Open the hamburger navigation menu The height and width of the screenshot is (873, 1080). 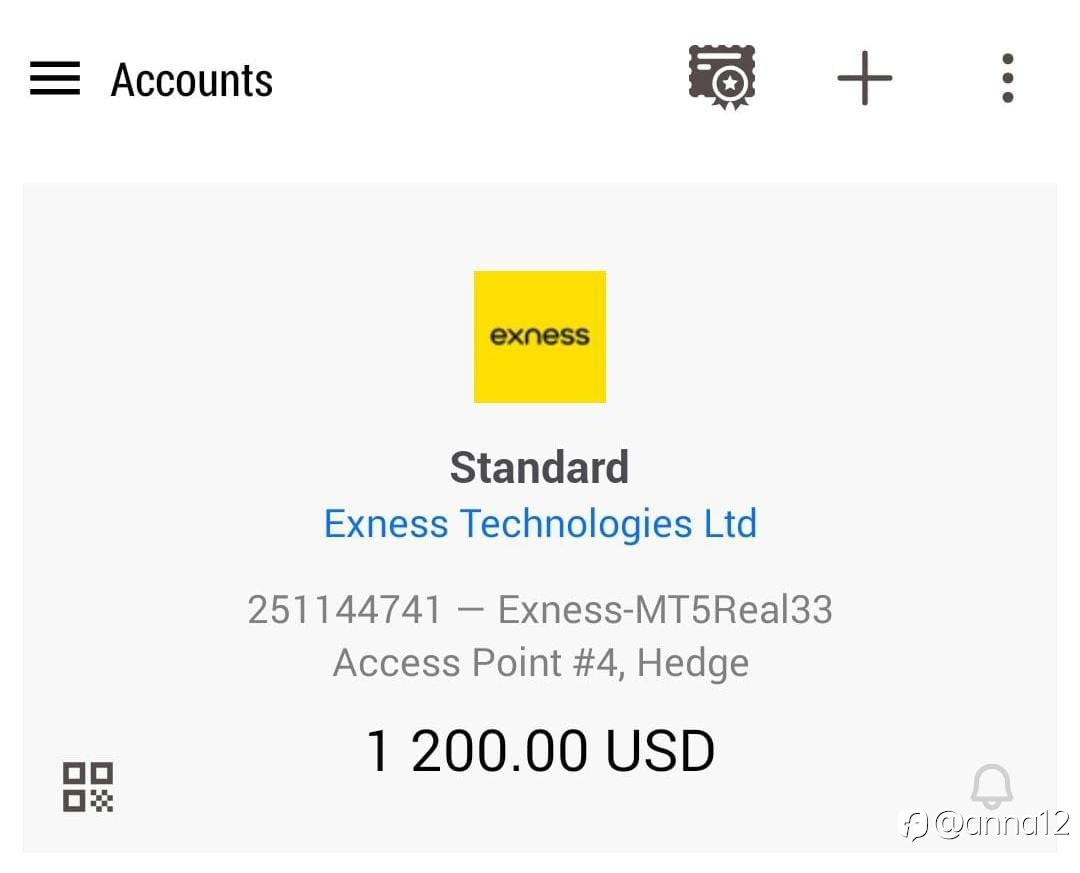pyautogui.click(x=55, y=79)
